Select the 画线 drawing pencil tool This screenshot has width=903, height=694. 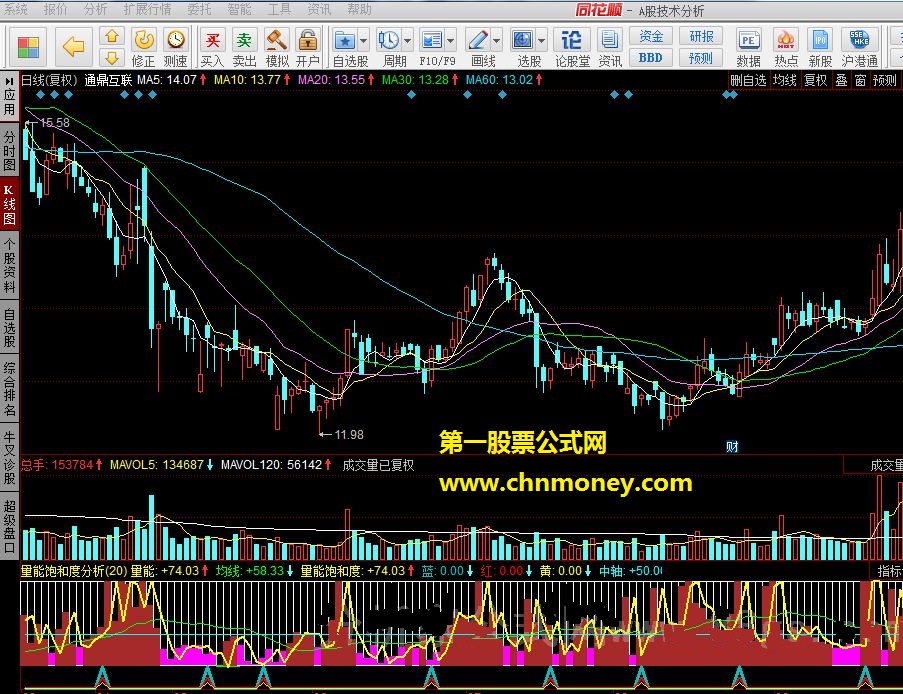478,40
